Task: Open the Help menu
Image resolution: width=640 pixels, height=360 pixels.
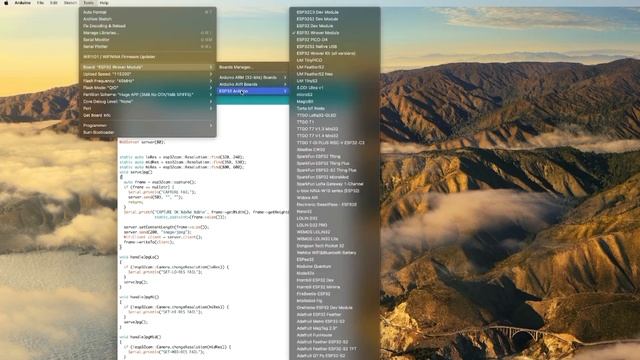Action: (104, 3)
